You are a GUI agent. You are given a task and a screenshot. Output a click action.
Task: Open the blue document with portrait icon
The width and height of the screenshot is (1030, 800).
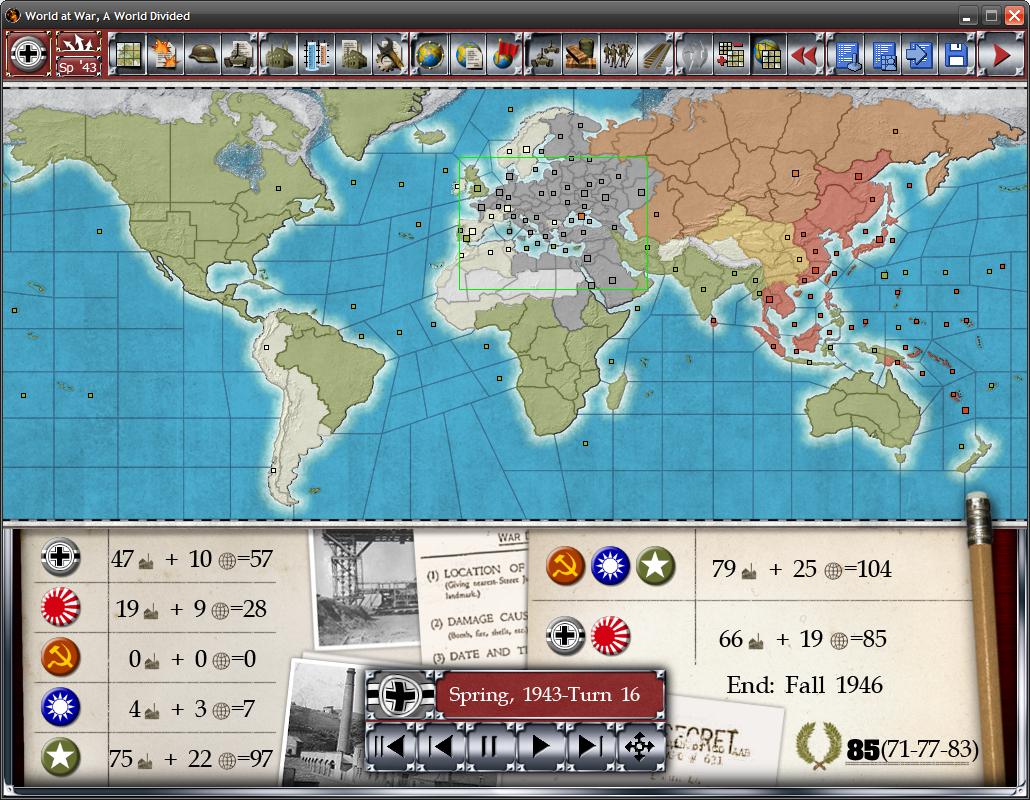(x=883, y=54)
